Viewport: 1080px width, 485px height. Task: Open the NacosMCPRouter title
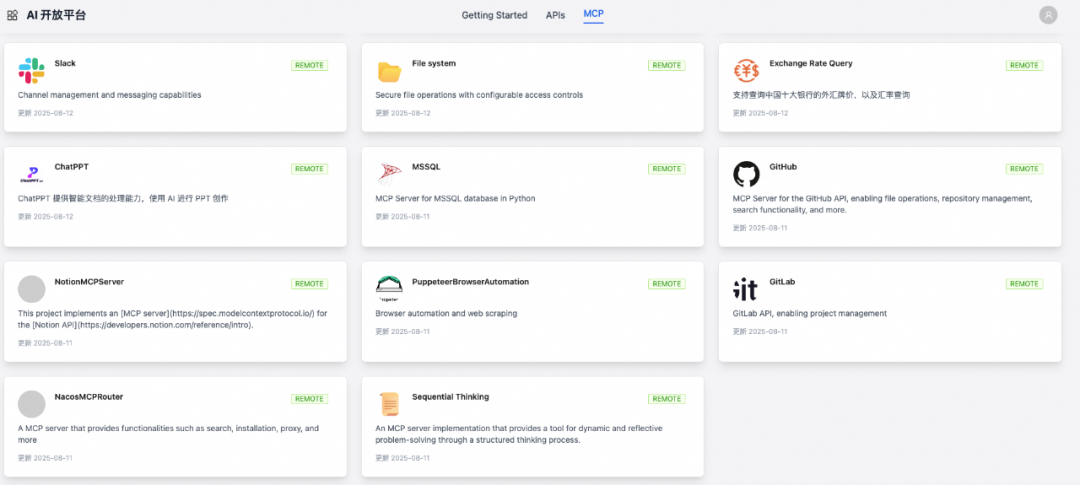(x=89, y=397)
